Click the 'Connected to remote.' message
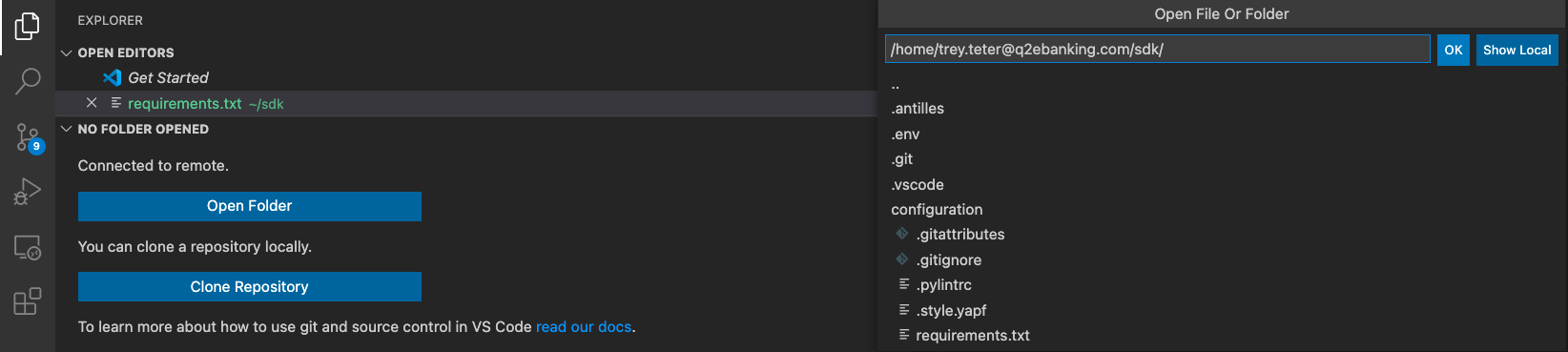Image resolution: width=1568 pixels, height=352 pixels. [154, 165]
